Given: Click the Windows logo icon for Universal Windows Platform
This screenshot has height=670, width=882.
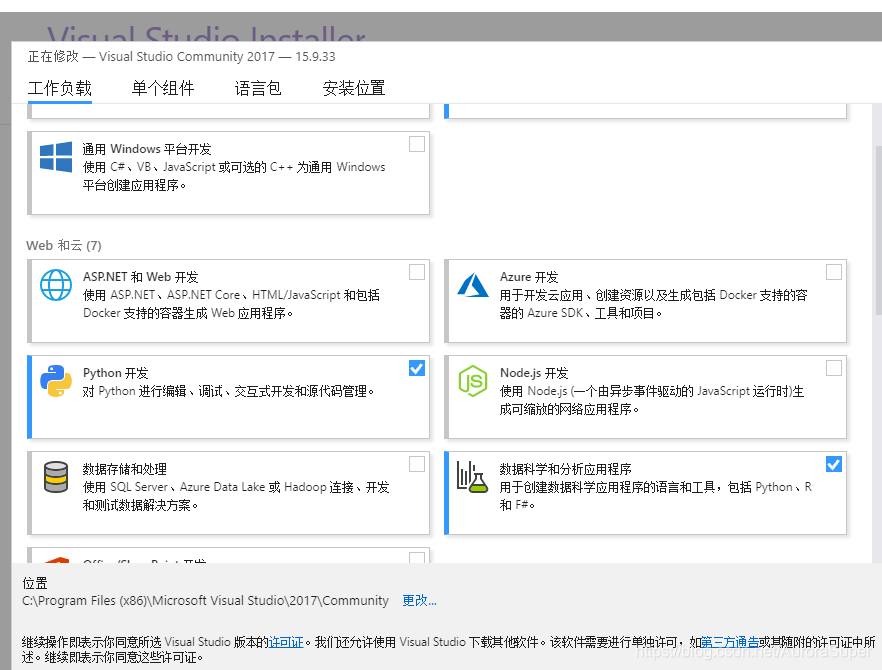Looking at the screenshot, I should point(56,156).
